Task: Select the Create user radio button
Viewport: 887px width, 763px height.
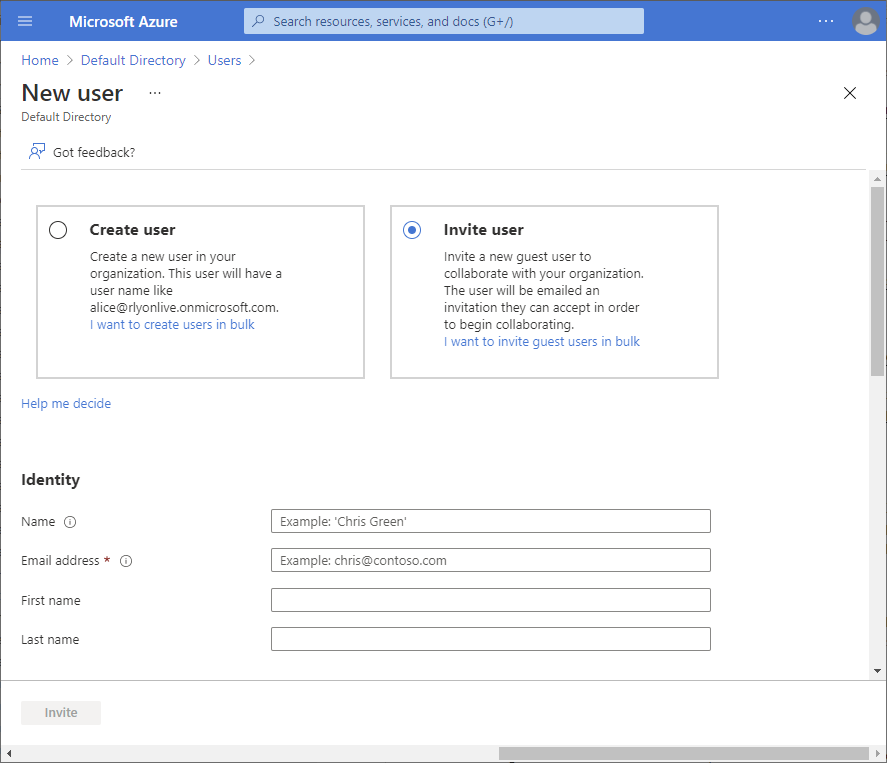Action: pyautogui.click(x=58, y=230)
